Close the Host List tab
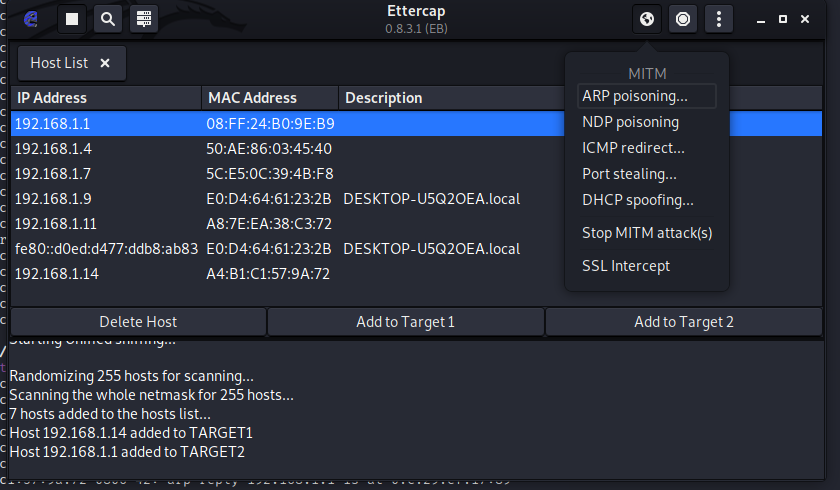The image size is (840, 490). click(x=105, y=63)
